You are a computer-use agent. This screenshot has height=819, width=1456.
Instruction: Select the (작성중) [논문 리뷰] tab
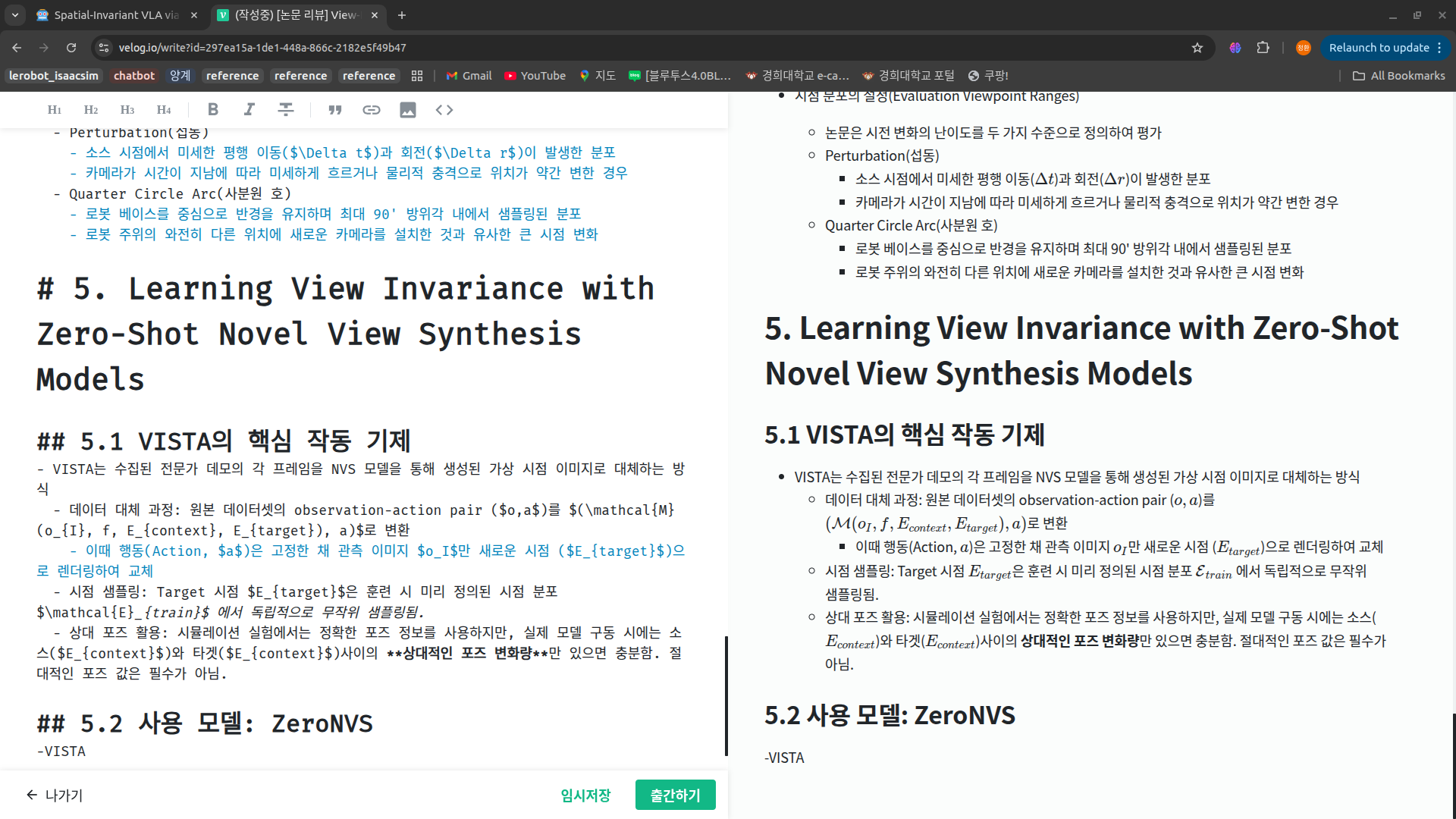(297, 15)
